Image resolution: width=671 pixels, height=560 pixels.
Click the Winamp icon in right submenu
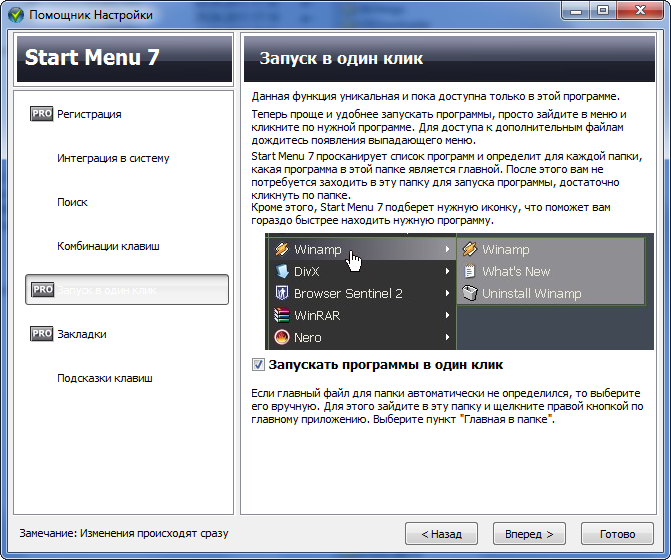(470, 249)
